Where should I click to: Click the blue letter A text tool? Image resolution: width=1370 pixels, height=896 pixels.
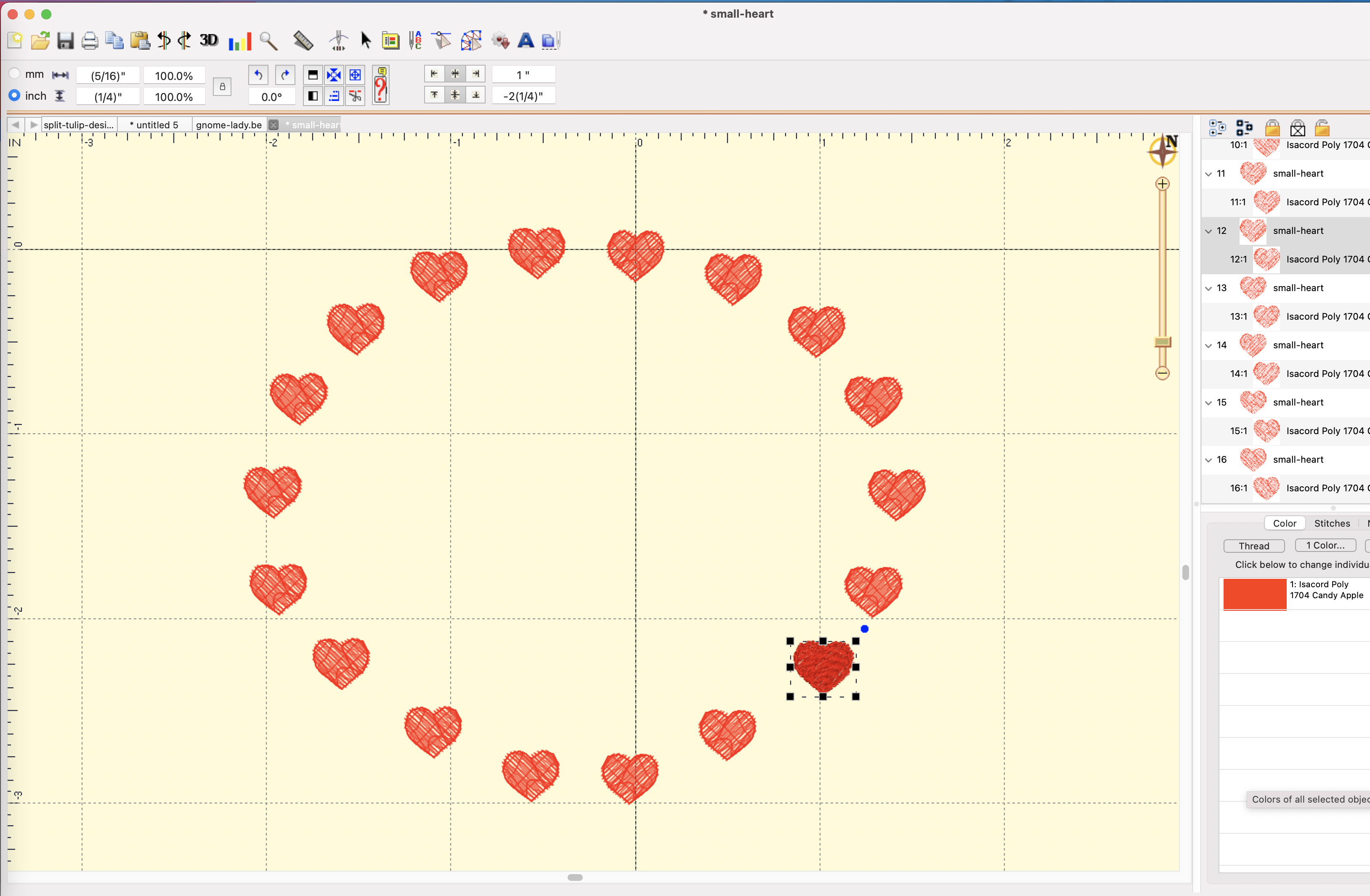526,40
